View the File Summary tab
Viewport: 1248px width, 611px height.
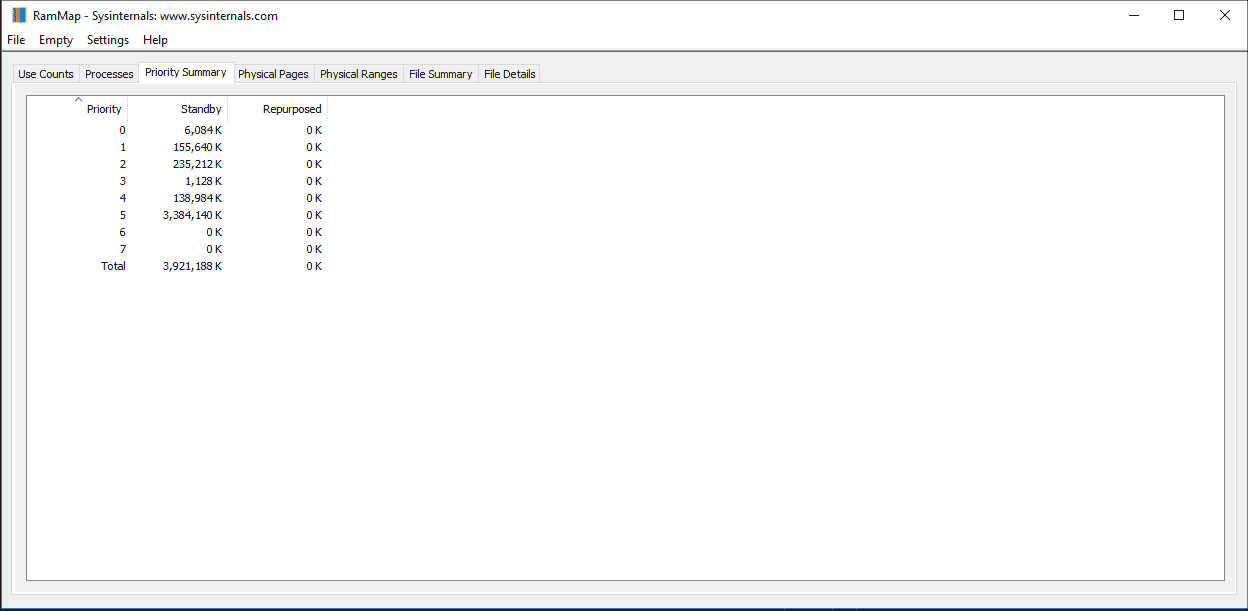[x=440, y=73]
